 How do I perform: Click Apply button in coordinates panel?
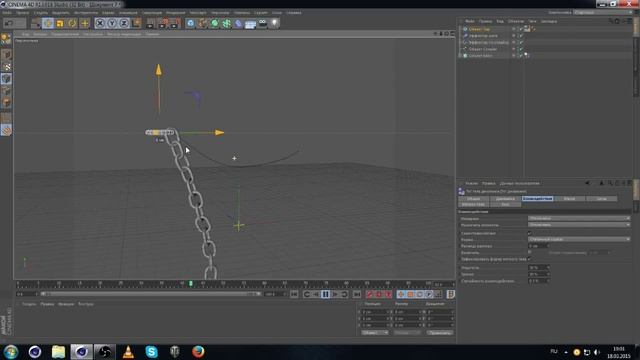[x=440, y=333]
